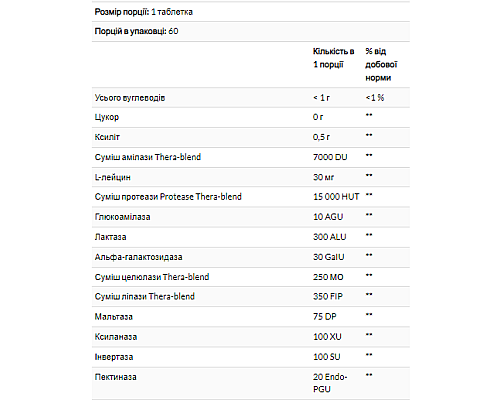Click the 'Інвертаза' ingredient name

click(114, 357)
